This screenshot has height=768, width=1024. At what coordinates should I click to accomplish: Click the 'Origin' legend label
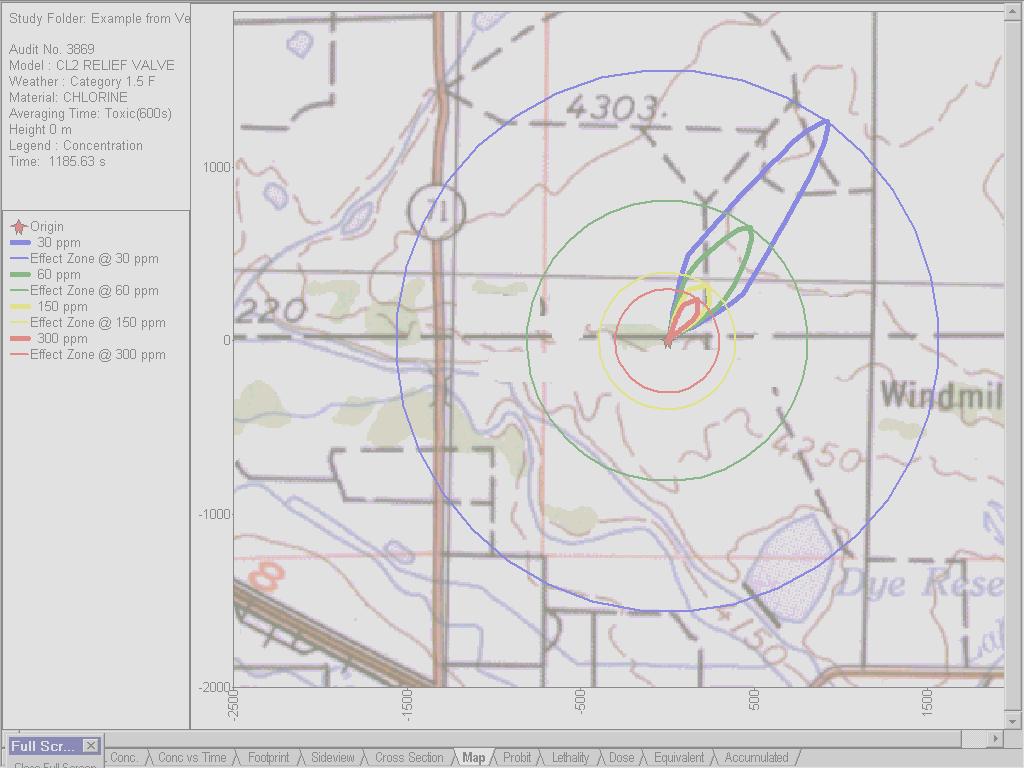point(47,227)
